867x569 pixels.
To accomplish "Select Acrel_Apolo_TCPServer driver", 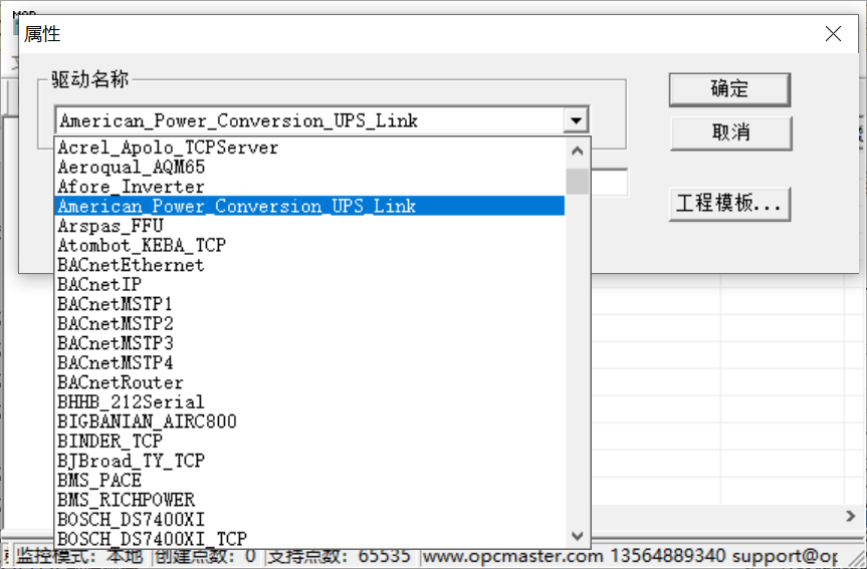I will point(310,148).
